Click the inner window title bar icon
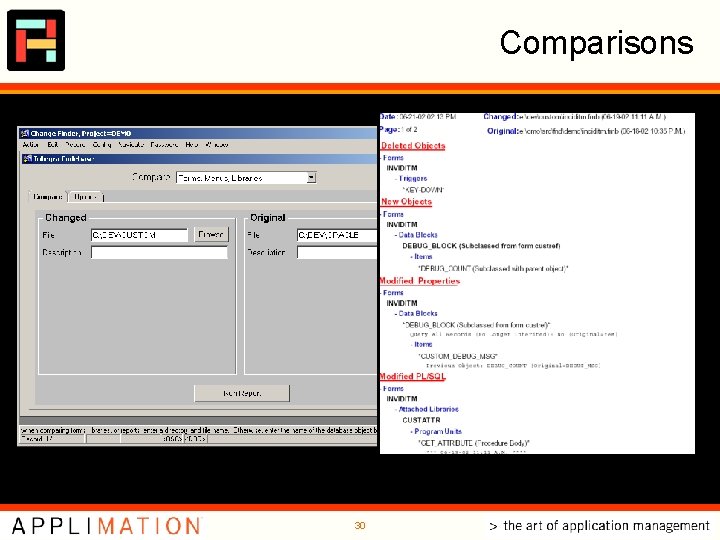720x540 pixels. [x=28, y=158]
